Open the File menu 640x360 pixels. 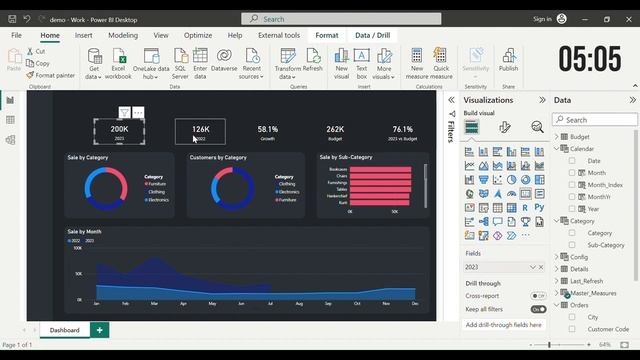pos(16,35)
